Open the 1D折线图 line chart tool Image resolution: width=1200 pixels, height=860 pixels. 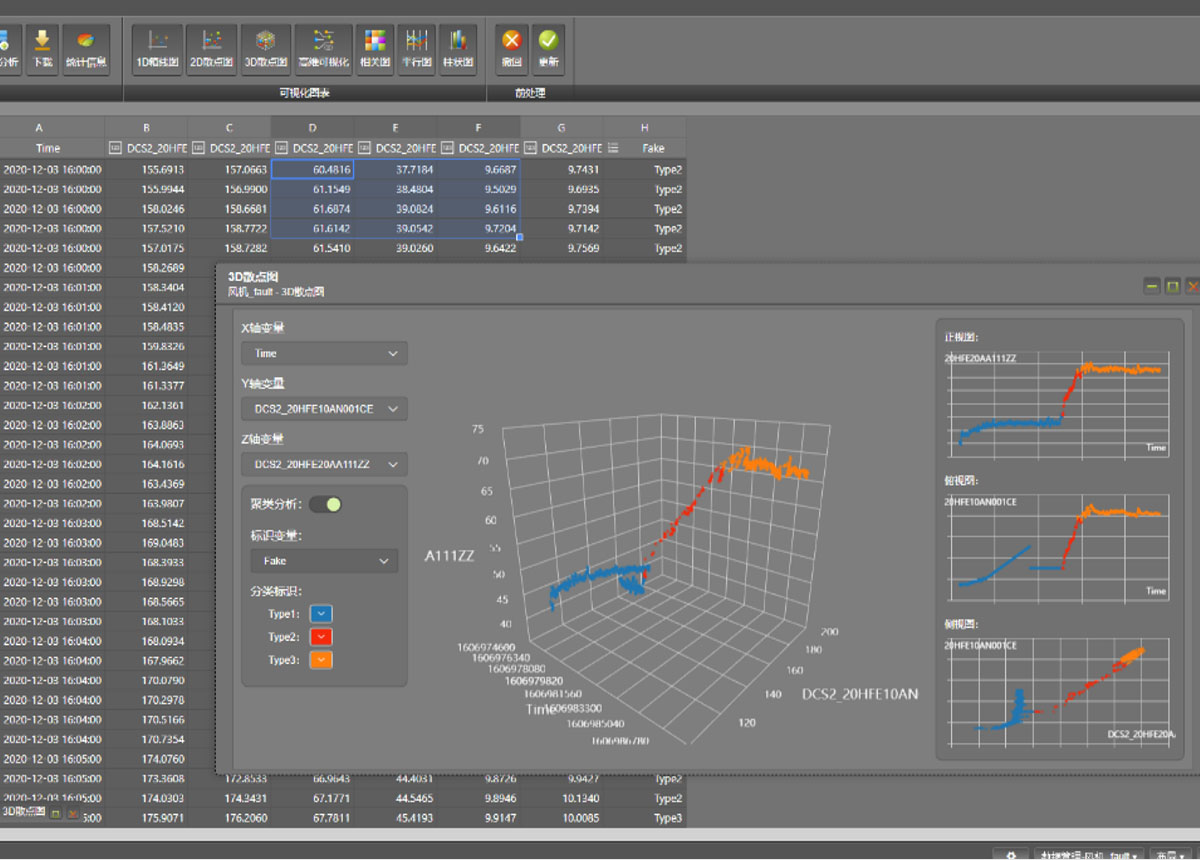[157, 49]
